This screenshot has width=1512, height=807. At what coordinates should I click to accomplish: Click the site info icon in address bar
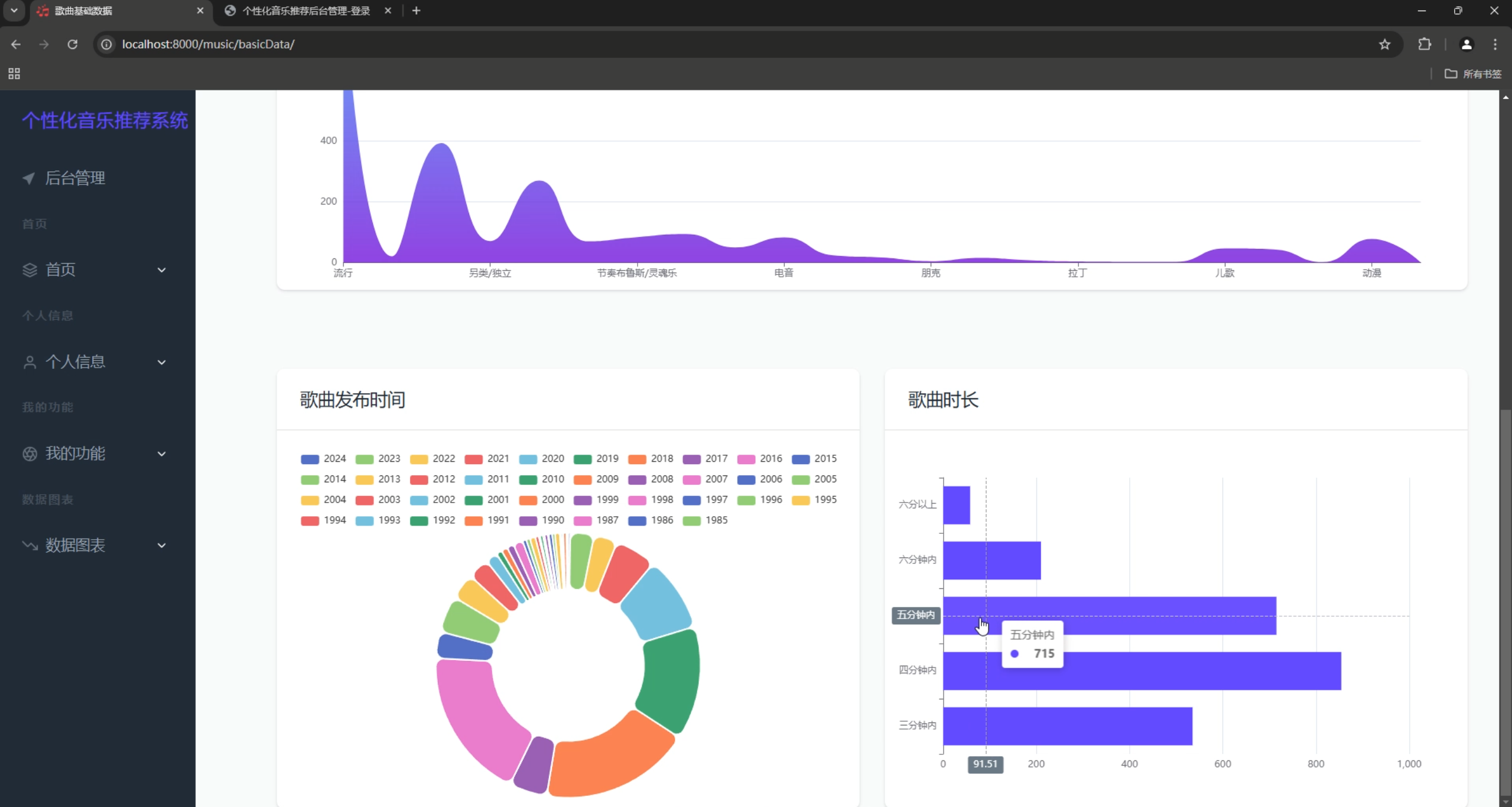click(x=106, y=44)
